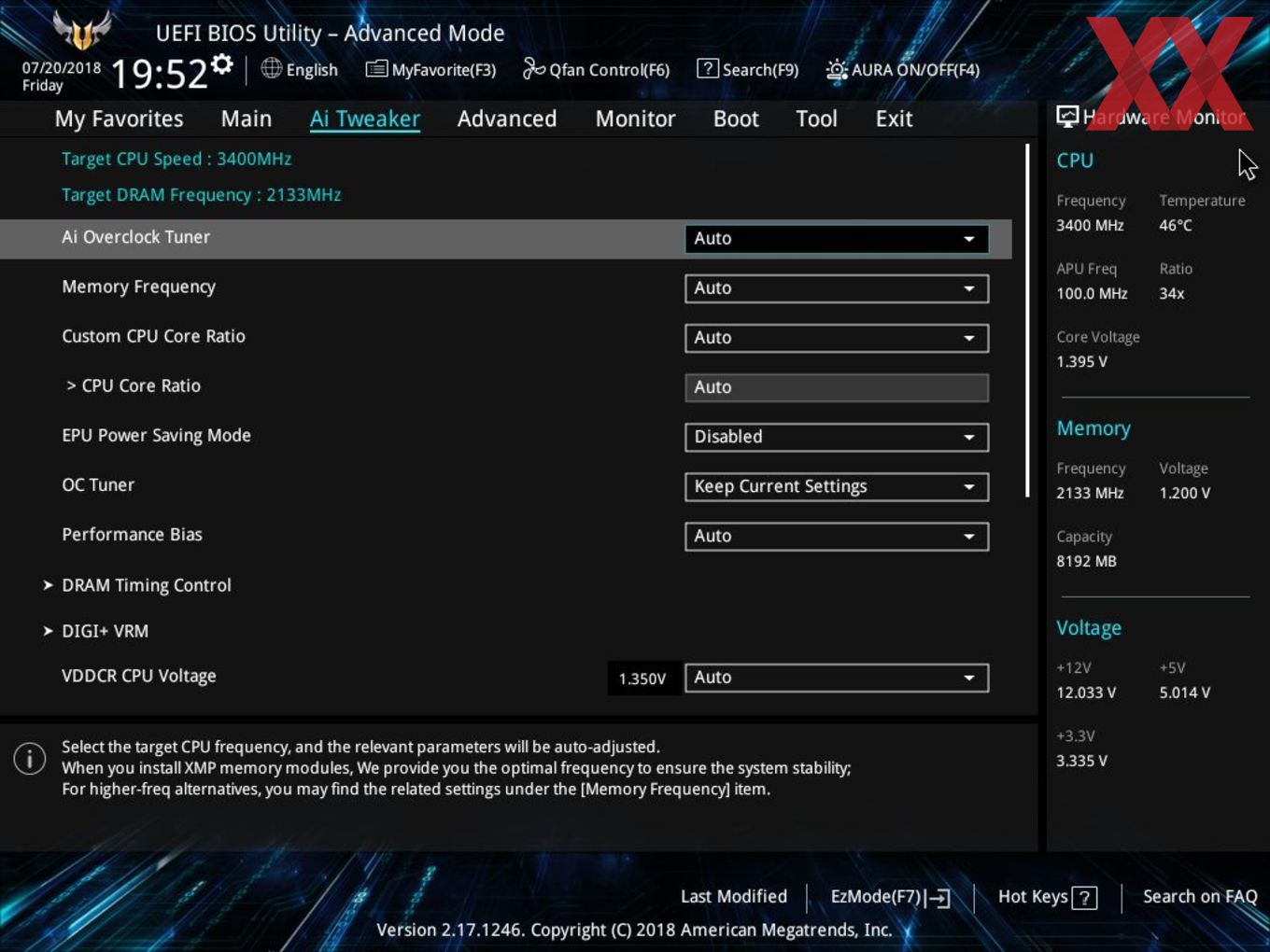Click the 19:52 clock display
The height and width of the screenshot is (952, 1270).
159,74
